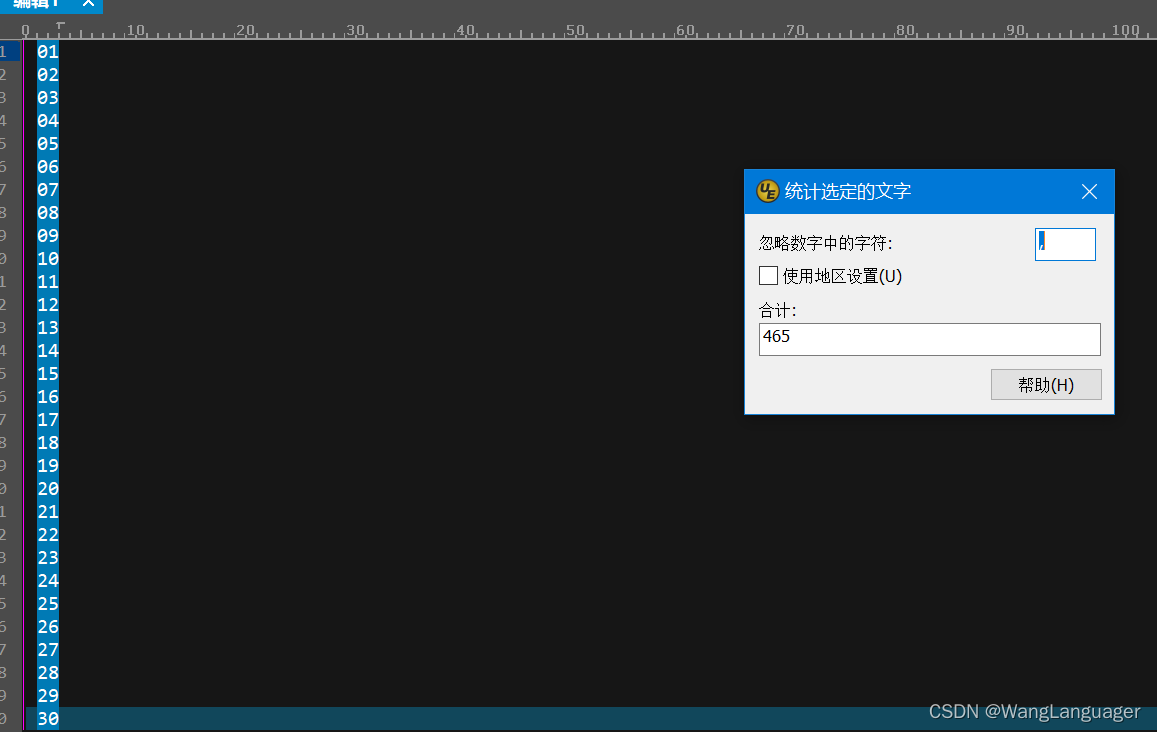The width and height of the screenshot is (1157, 732).
Task: Enable the 使用地区设置(U) checkbox
Action: (x=768, y=276)
